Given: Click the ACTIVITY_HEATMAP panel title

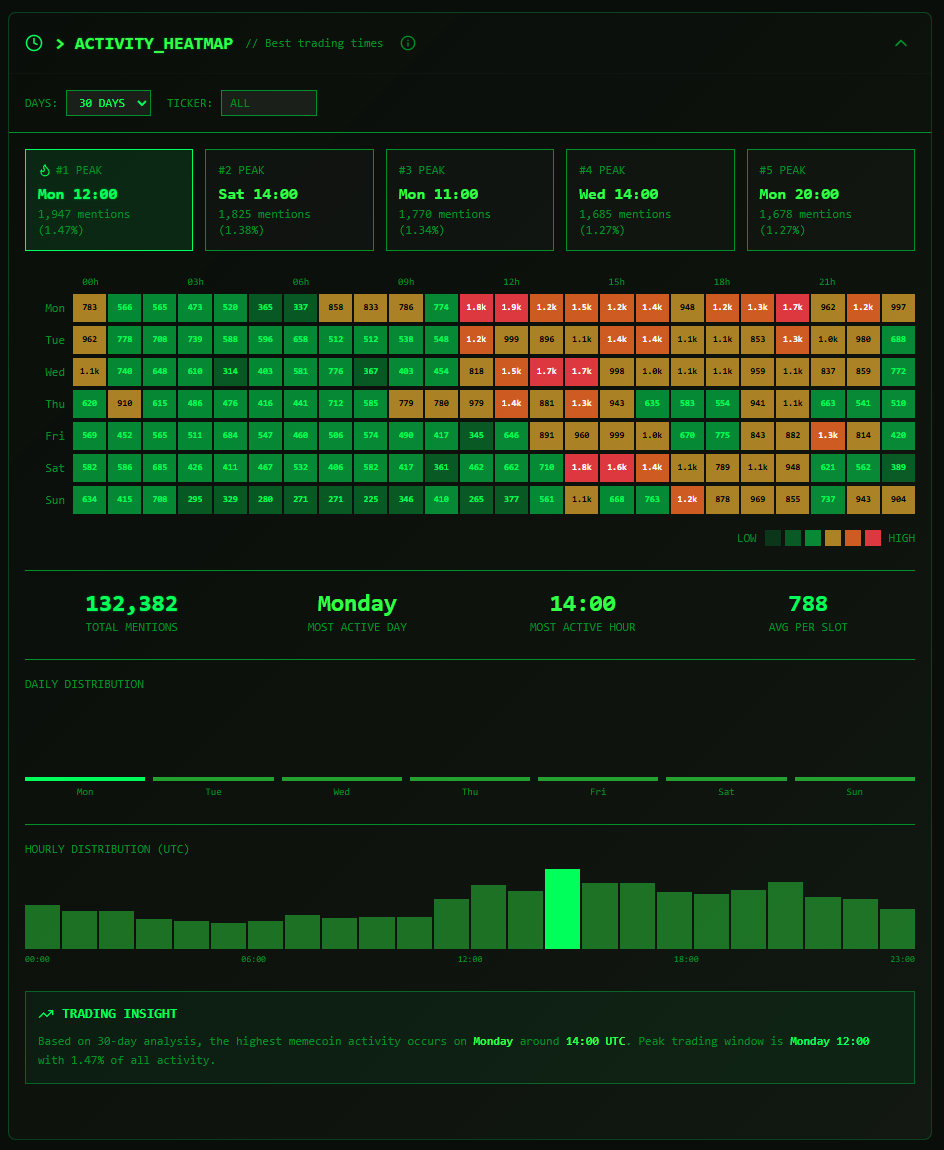Looking at the screenshot, I should coord(154,43).
